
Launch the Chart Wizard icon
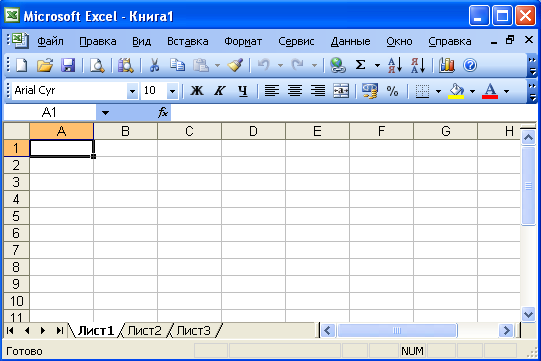coord(446,65)
